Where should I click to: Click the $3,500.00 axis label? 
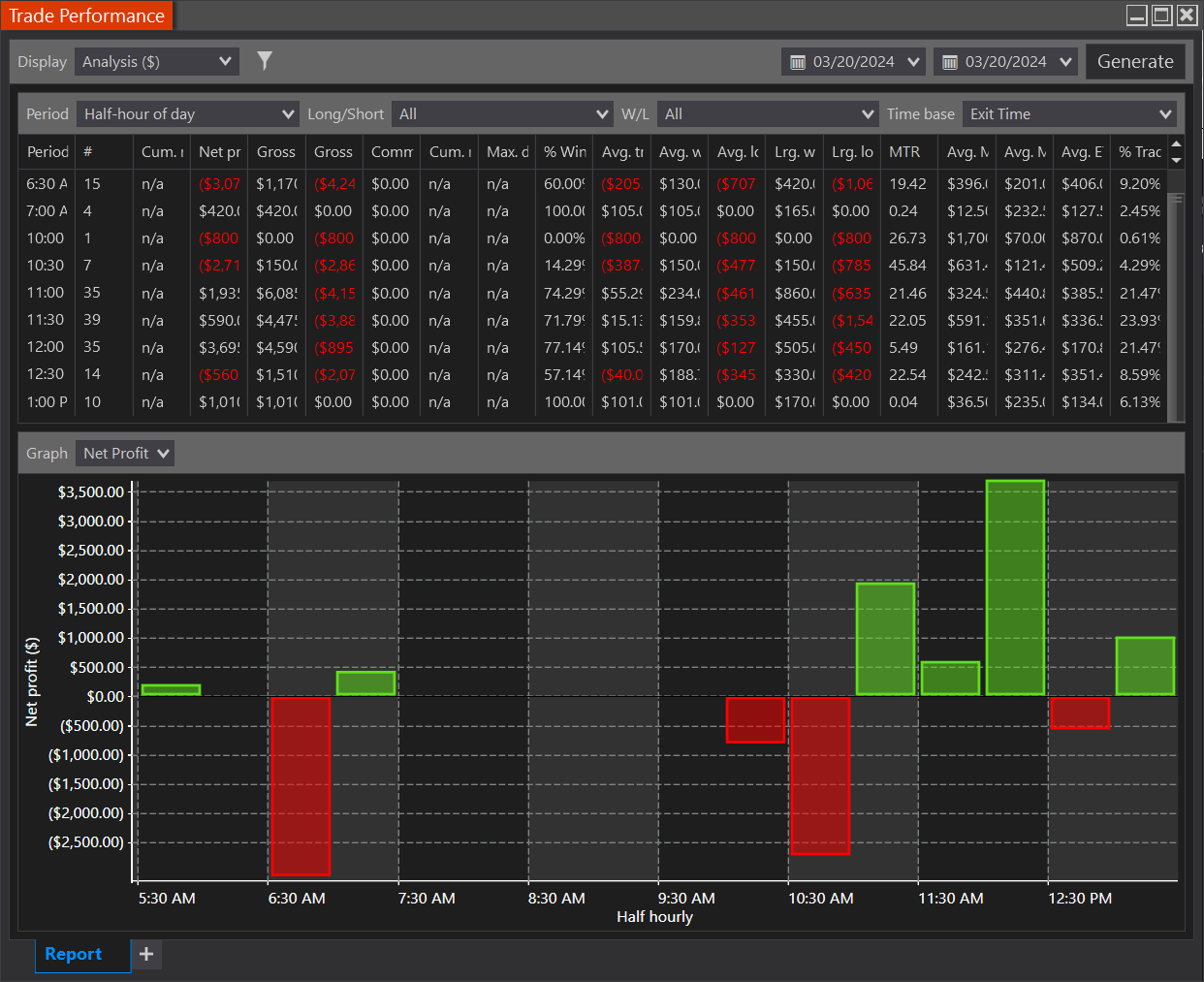[x=91, y=491]
